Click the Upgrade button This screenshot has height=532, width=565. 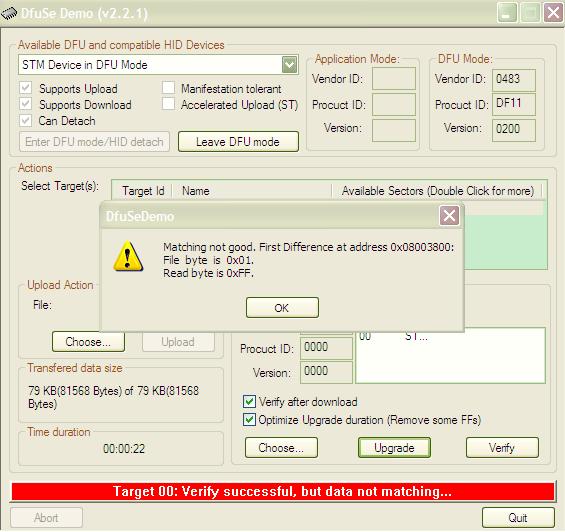[x=394, y=448]
